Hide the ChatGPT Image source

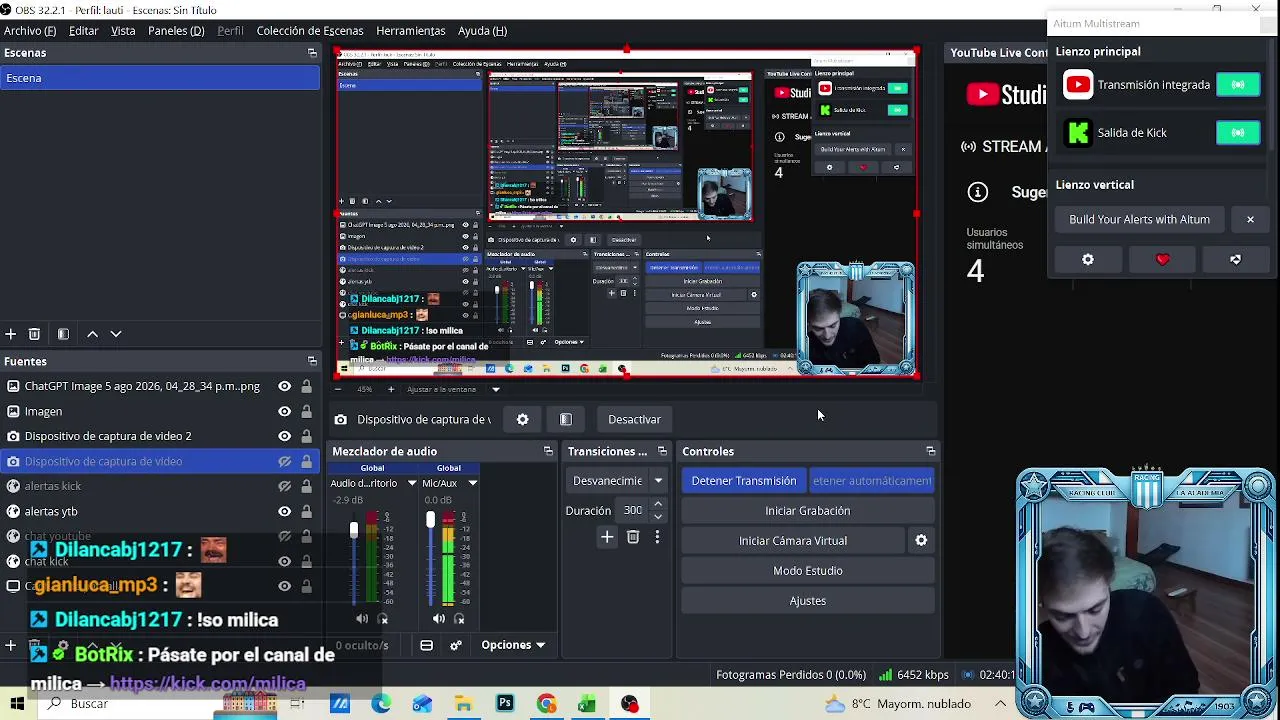click(285, 387)
